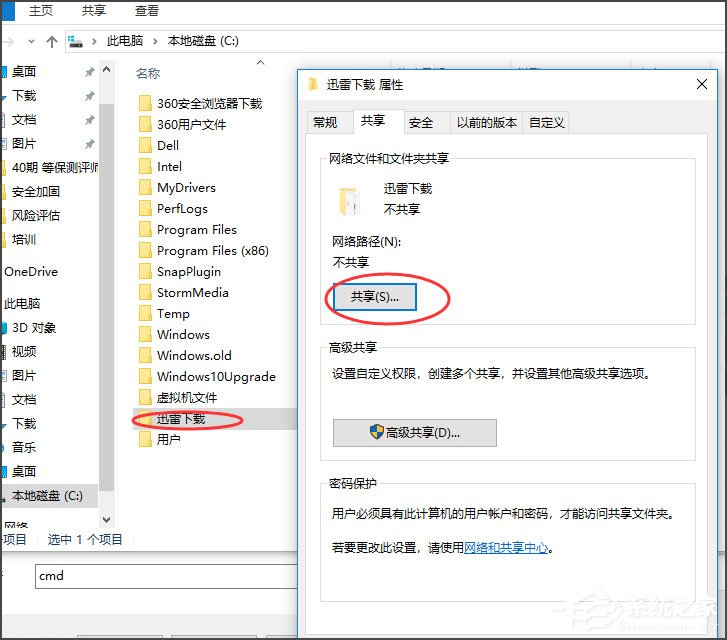The height and width of the screenshot is (640, 727).
Task: Click the navigation pane scroll-up arrow
Action: (106, 70)
